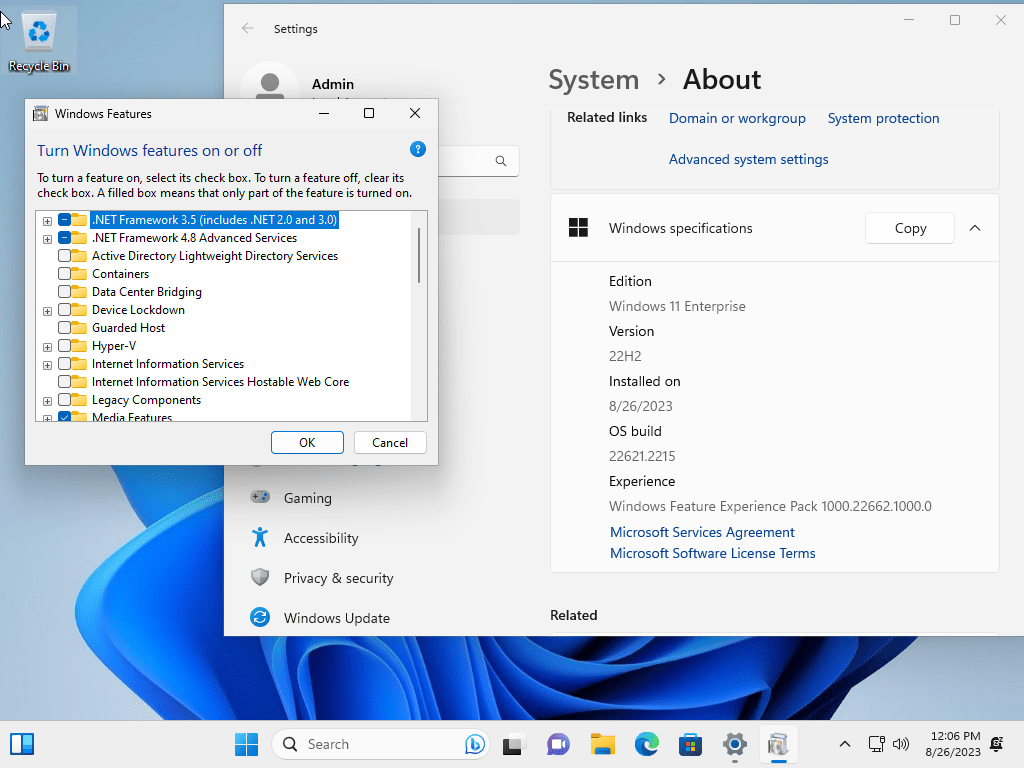1024x768 pixels.
Task: Launch the Chat app from the taskbar
Action: [558, 744]
